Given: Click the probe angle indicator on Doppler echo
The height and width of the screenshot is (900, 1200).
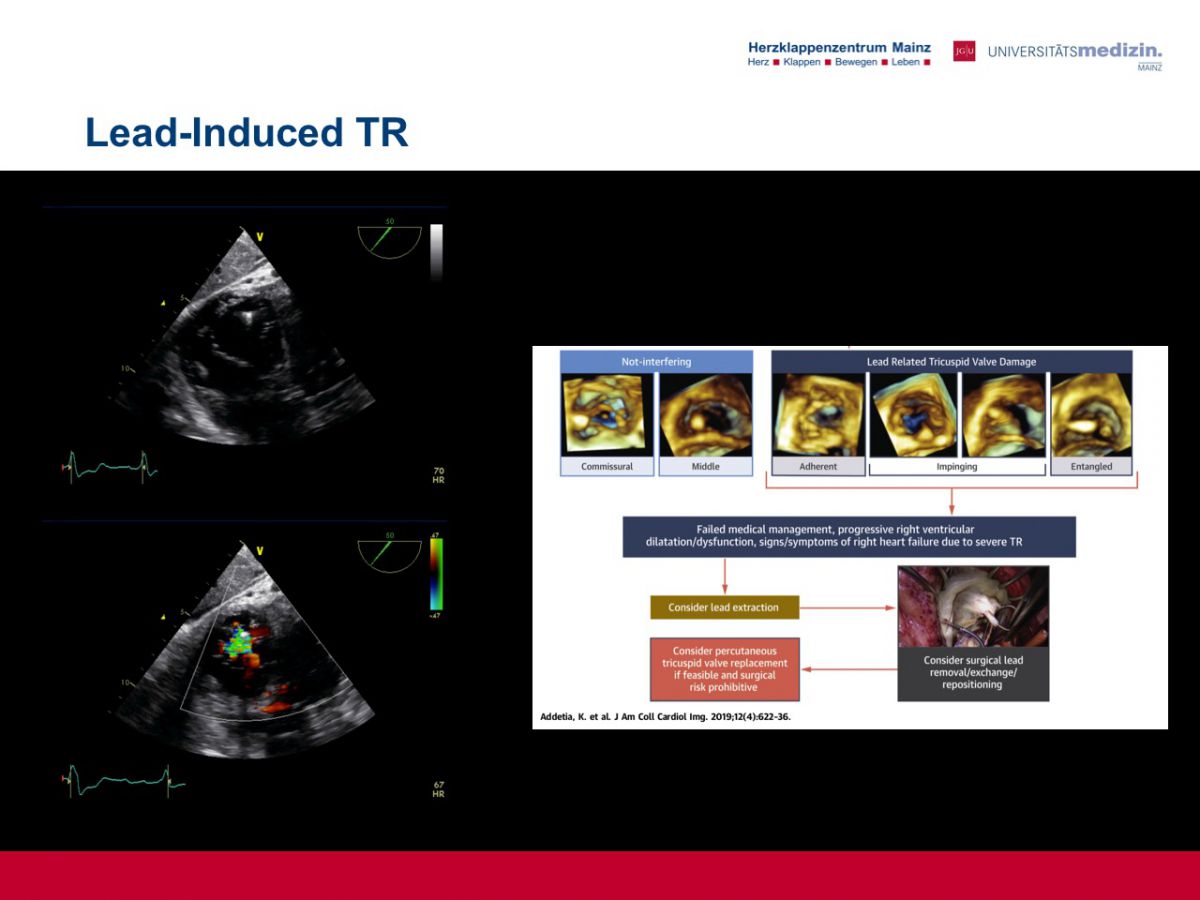Looking at the screenshot, I should (389, 555).
